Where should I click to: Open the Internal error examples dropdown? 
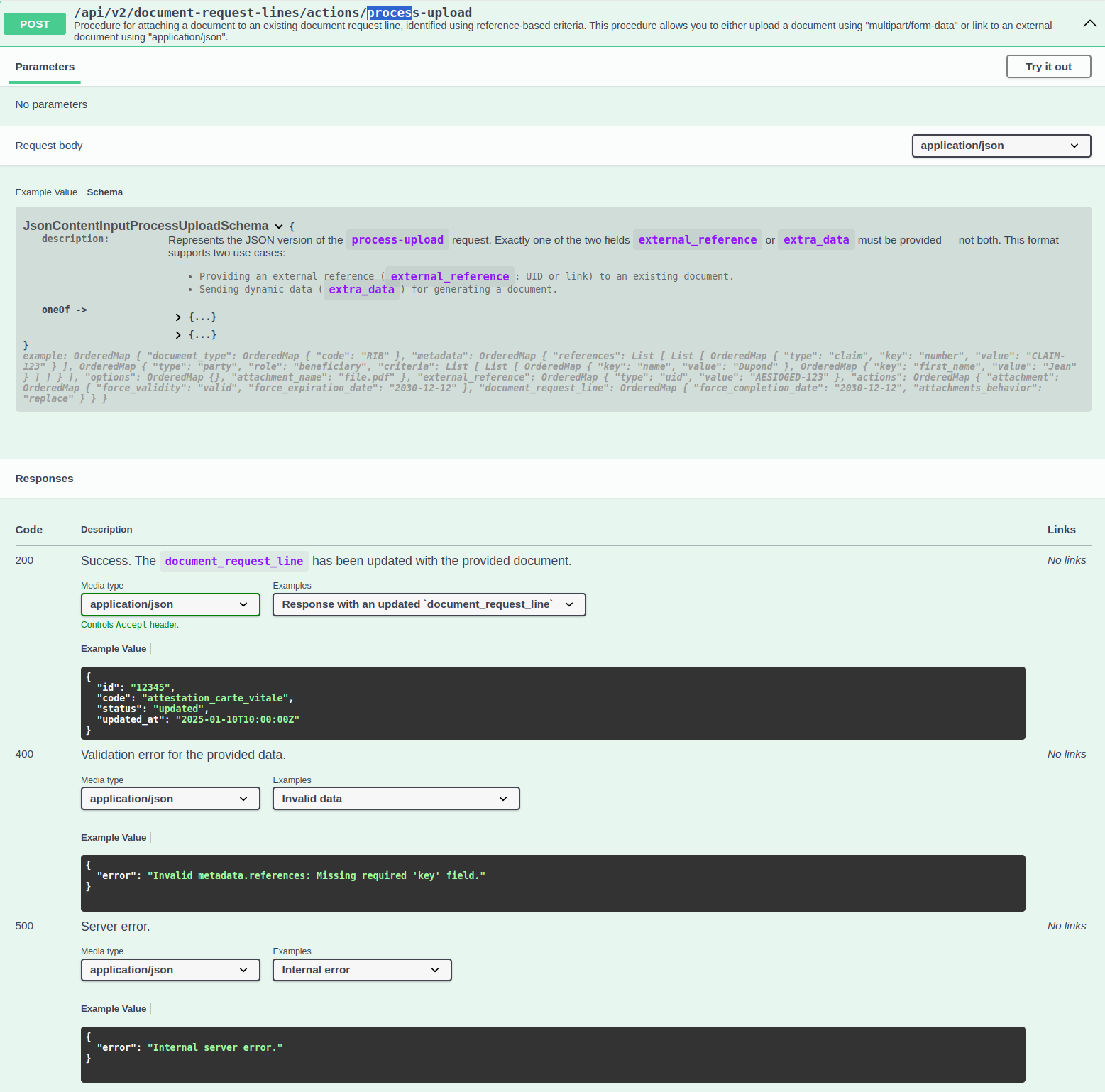pos(361,970)
